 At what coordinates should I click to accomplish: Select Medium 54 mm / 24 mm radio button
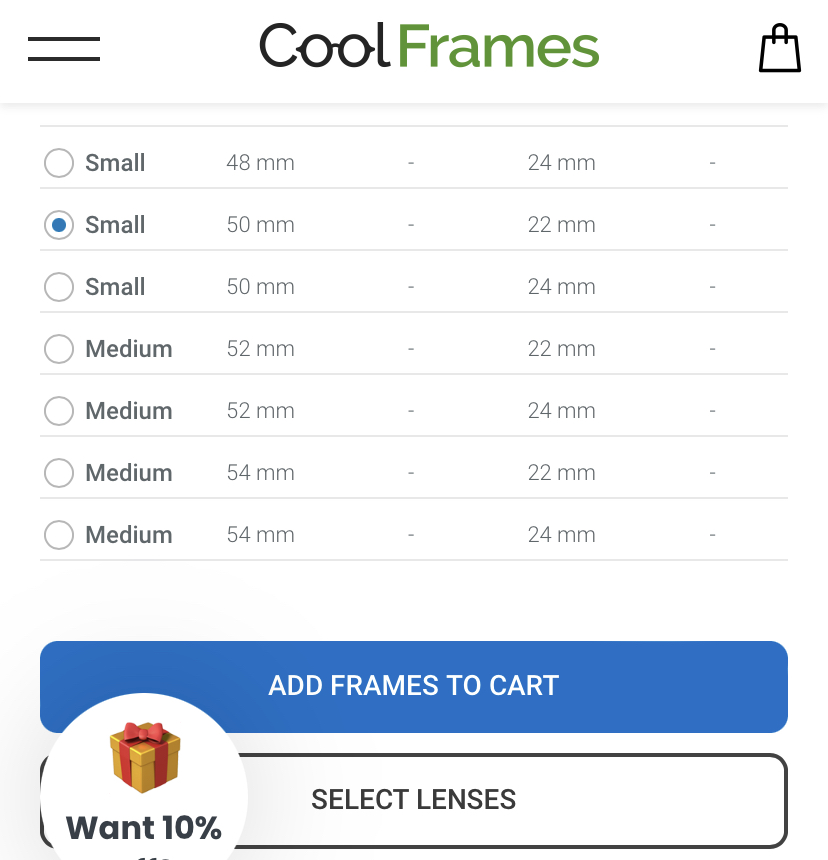tap(59, 535)
